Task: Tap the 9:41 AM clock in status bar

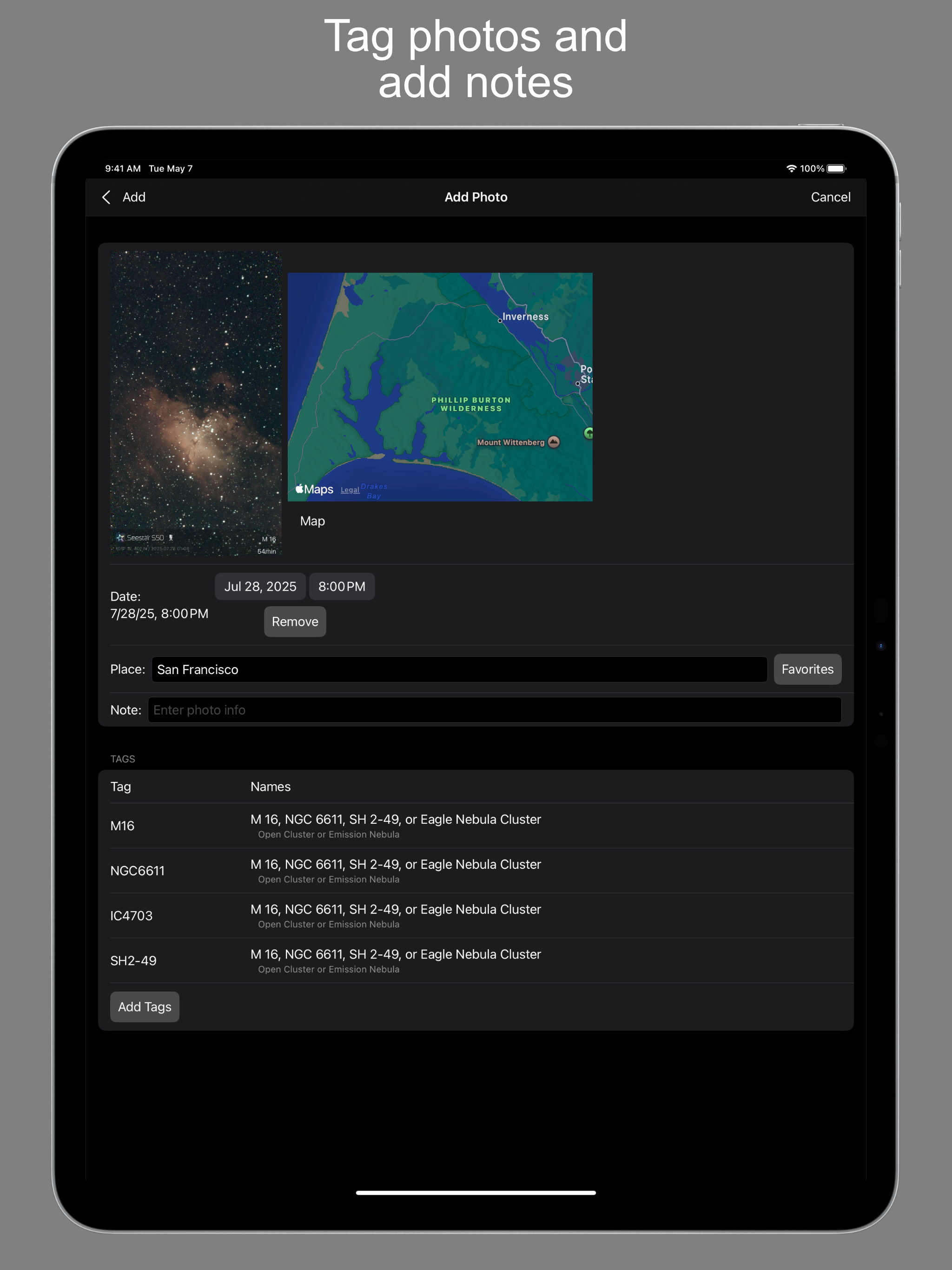Action: [123, 168]
